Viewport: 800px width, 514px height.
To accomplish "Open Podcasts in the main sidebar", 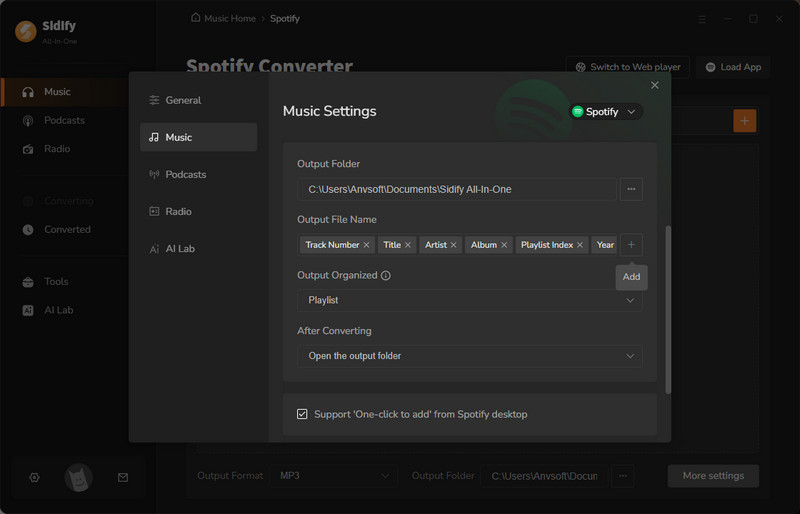I will pos(64,120).
